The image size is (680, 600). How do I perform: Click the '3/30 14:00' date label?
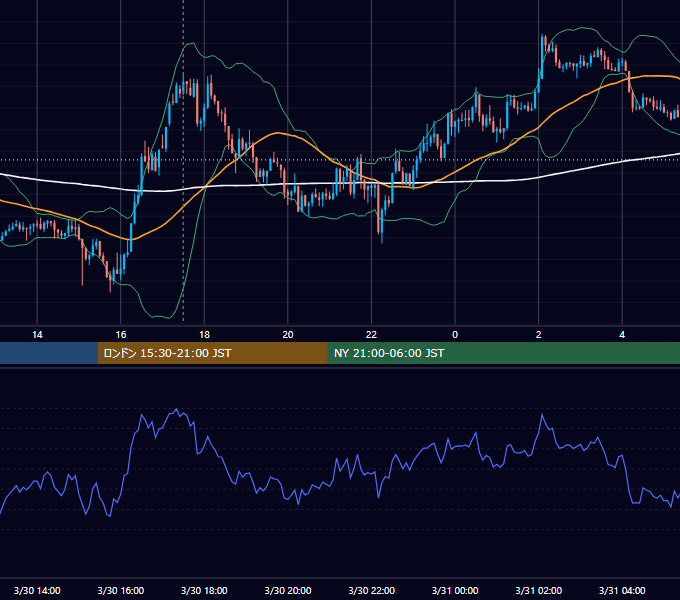tap(37, 590)
